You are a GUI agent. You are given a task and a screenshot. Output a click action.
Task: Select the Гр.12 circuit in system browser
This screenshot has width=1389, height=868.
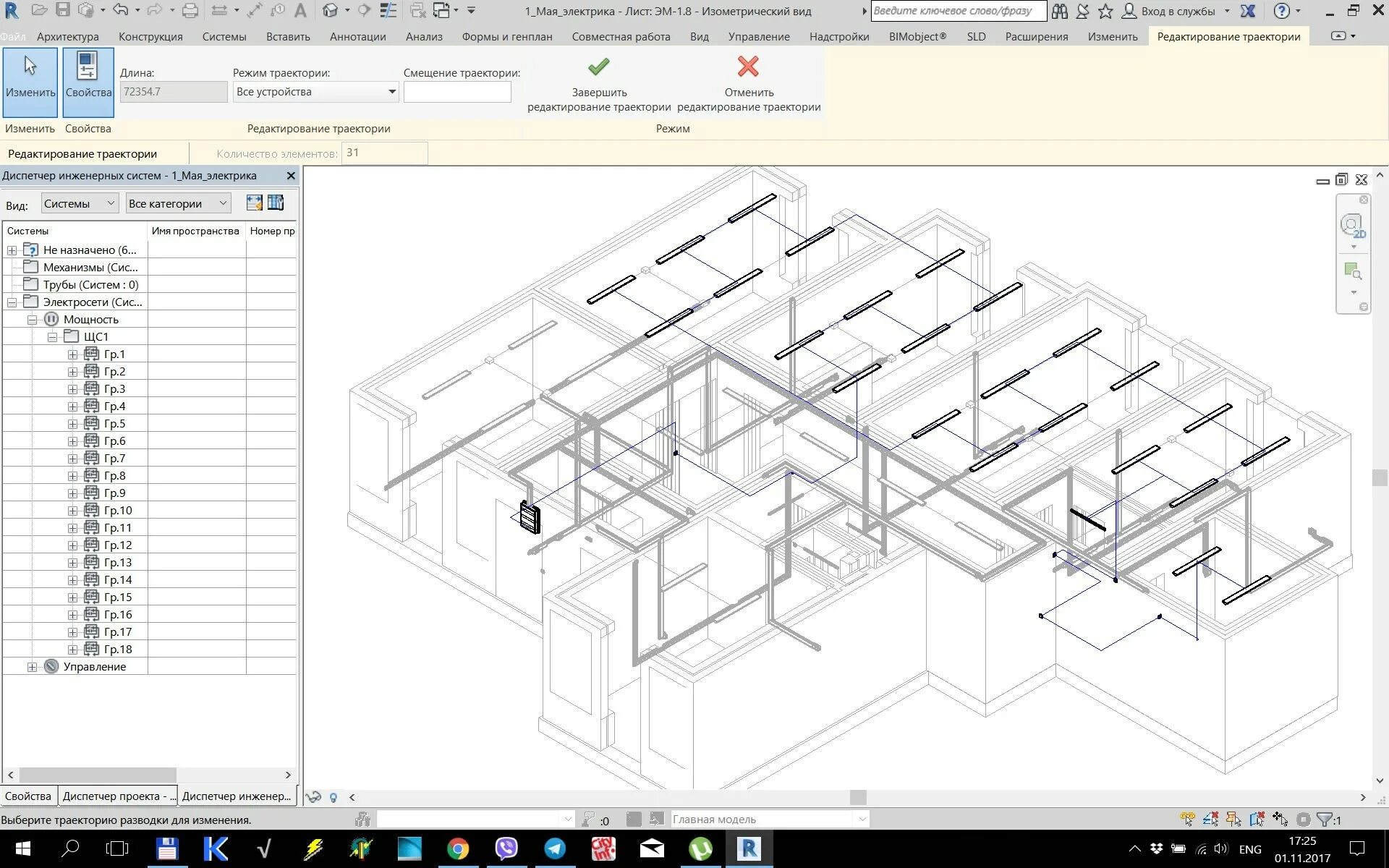point(117,545)
